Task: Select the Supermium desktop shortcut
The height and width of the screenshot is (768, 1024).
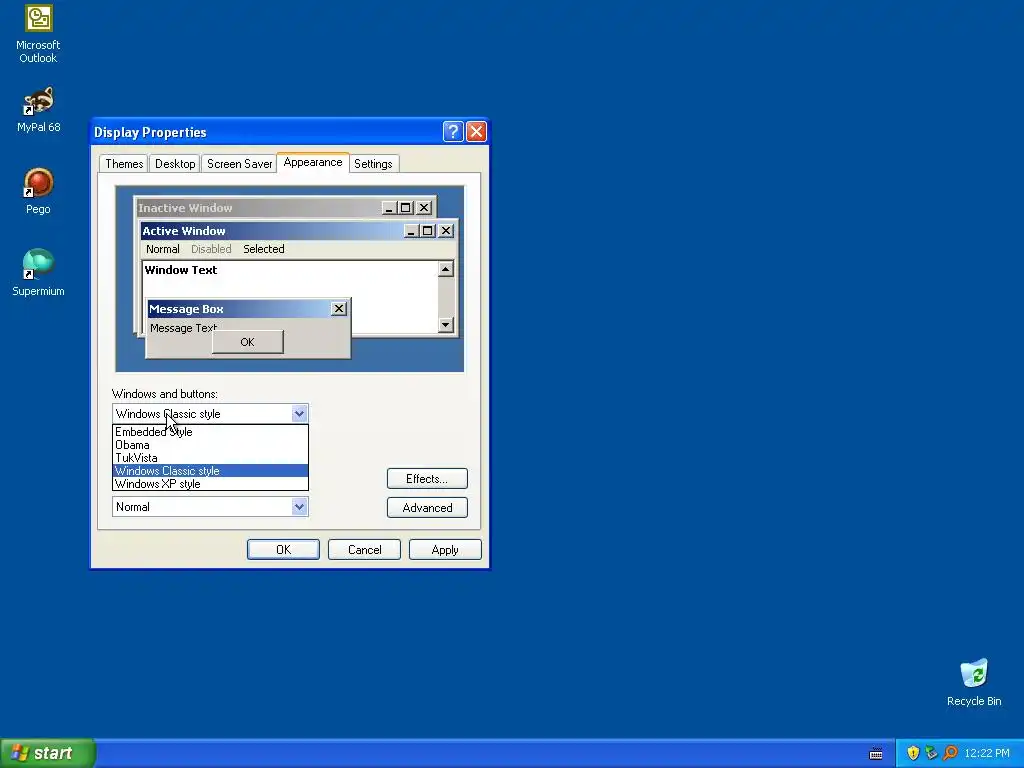Action: point(38,273)
